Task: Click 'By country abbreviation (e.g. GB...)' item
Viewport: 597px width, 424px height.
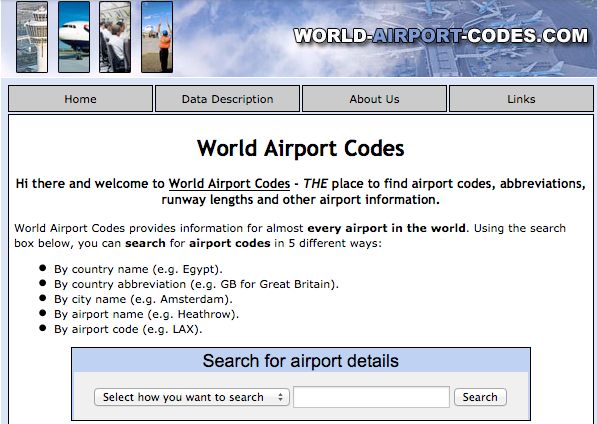Action: tap(196, 284)
